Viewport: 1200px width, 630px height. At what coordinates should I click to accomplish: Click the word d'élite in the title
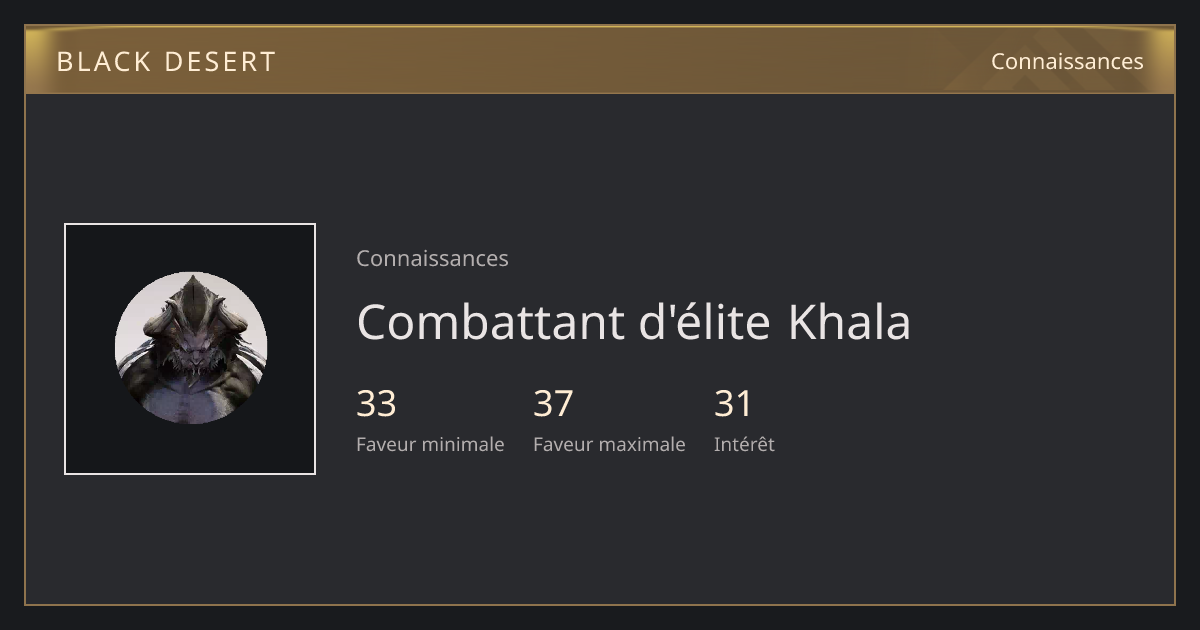[705, 322]
